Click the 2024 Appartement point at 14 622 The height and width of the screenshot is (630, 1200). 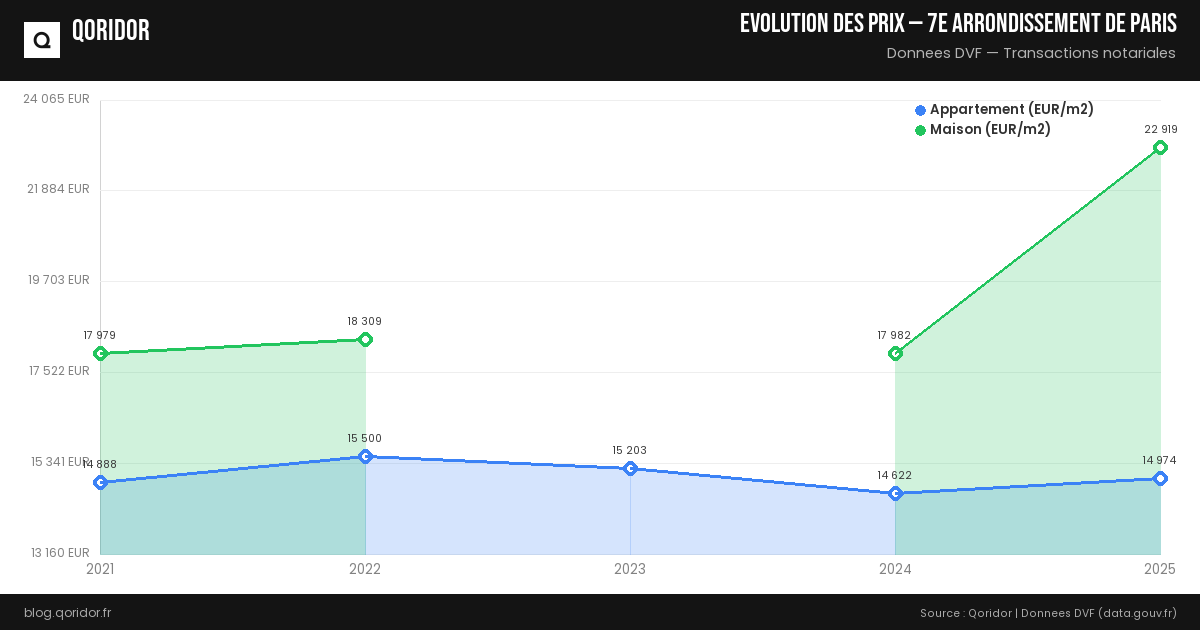click(895, 493)
